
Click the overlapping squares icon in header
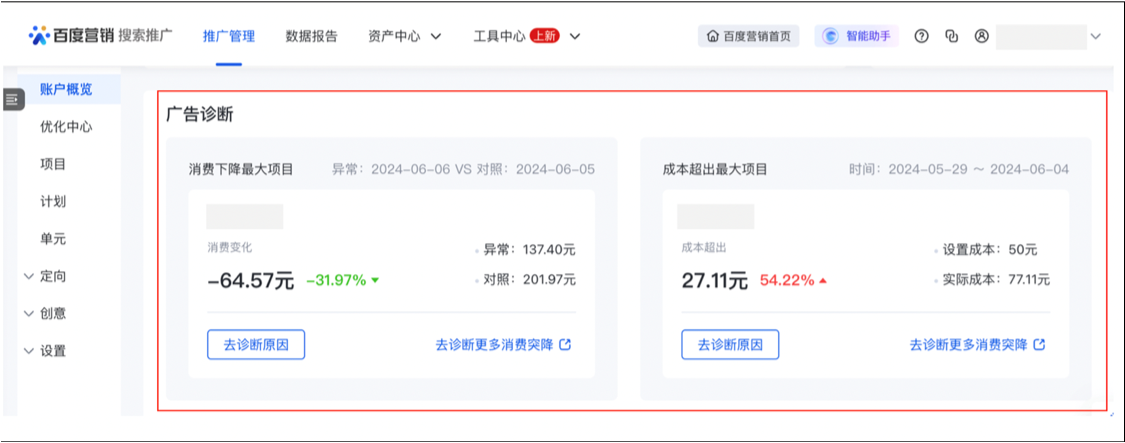click(x=951, y=36)
